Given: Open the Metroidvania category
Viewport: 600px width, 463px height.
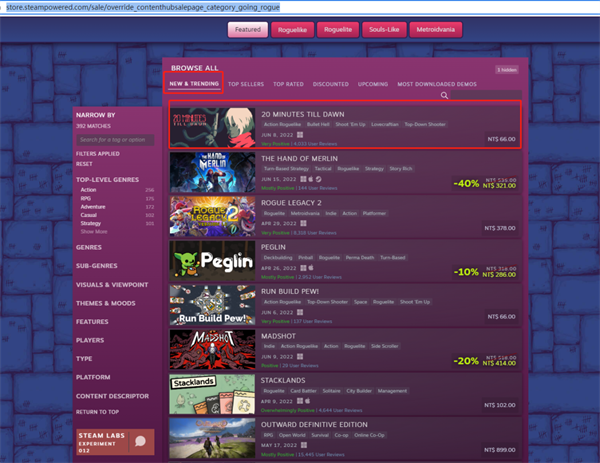Looking at the screenshot, I should [435, 29].
